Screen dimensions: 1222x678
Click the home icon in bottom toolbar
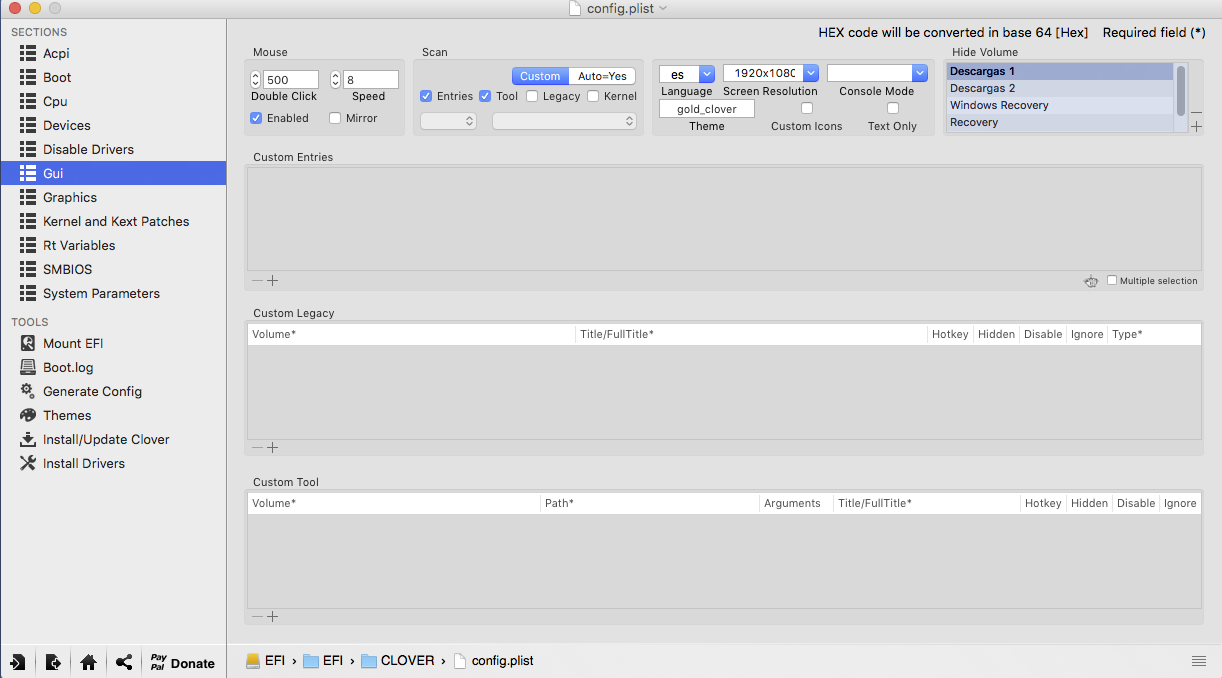pyautogui.click(x=89, y=662)
